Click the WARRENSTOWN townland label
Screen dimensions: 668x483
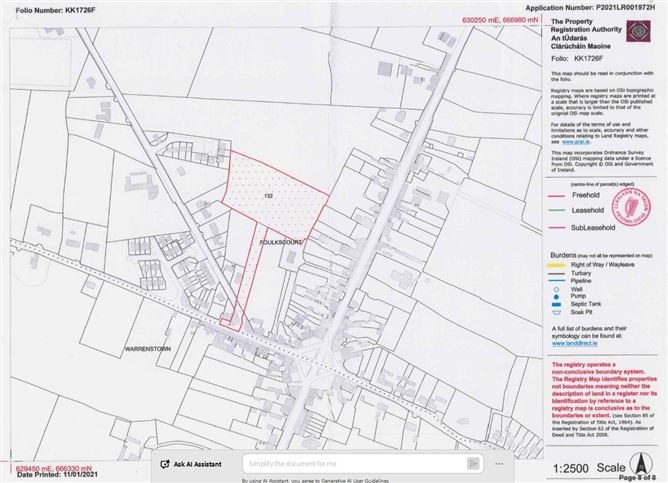pos(147,349)
